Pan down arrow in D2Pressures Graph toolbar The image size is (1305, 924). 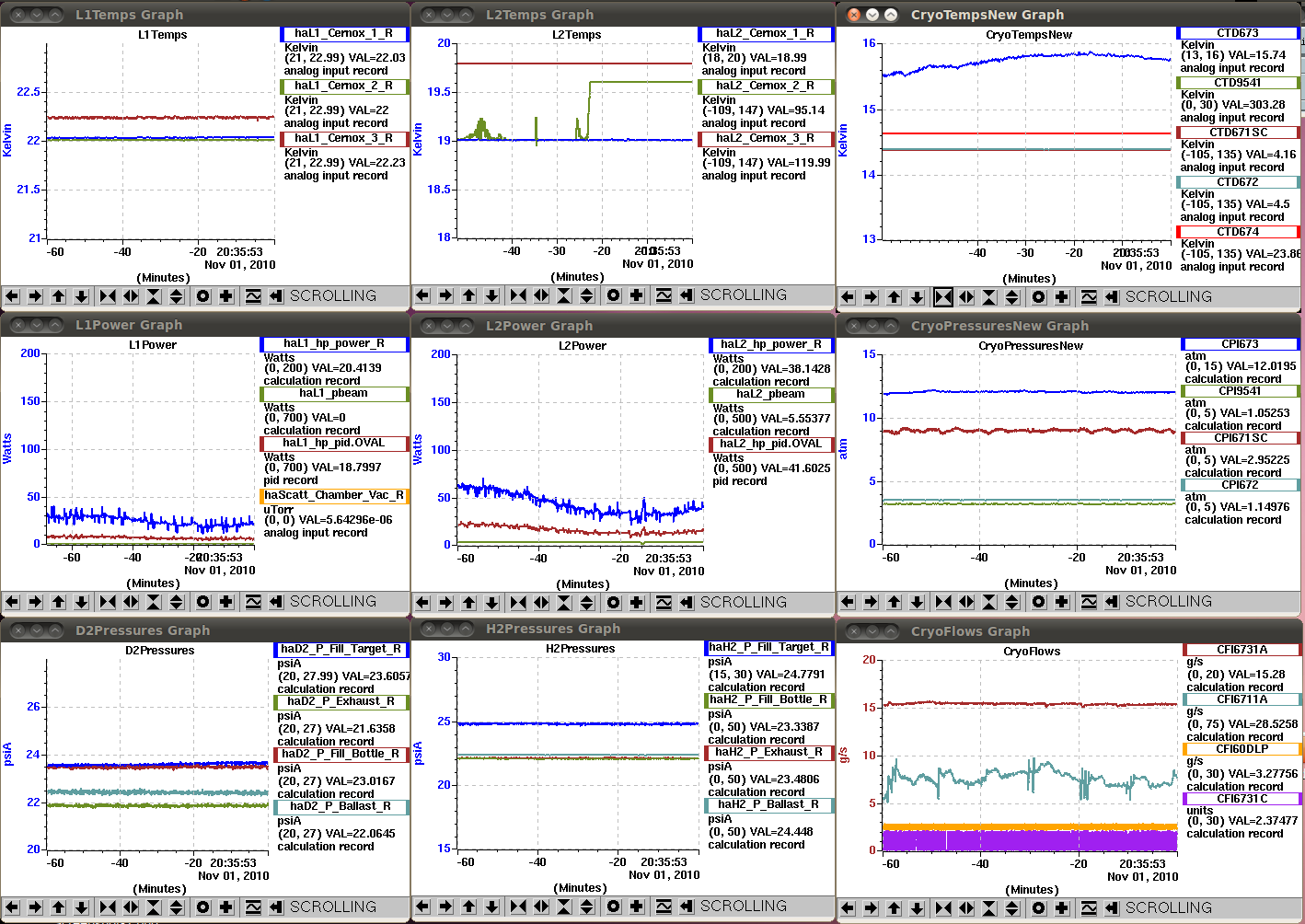tap(81, 907)
